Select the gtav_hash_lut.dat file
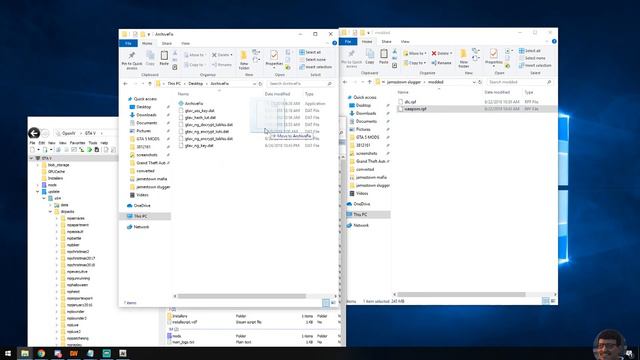 tap(200, 118)
